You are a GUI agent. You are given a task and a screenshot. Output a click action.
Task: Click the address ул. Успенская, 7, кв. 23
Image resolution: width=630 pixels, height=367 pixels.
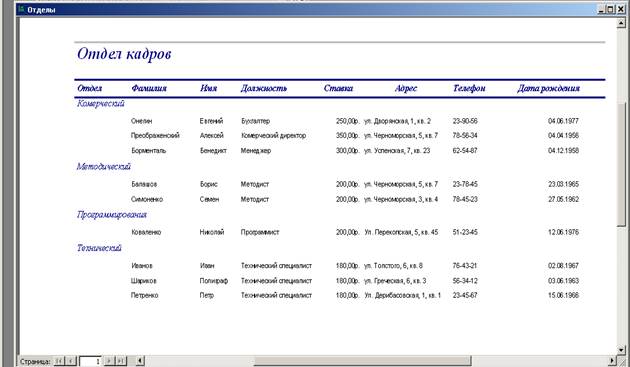point(397,151)
